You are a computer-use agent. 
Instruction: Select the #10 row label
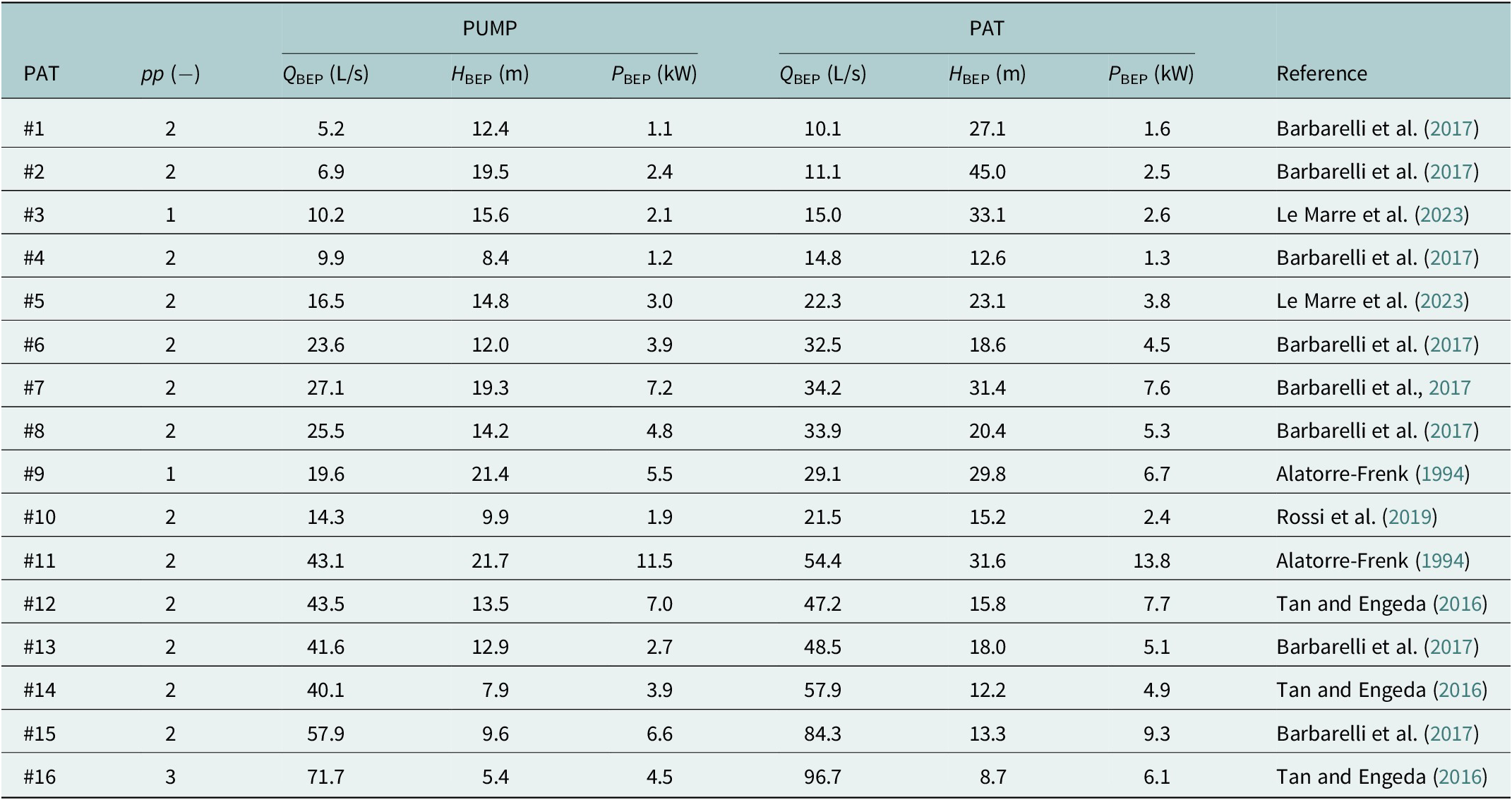(40, 517)
